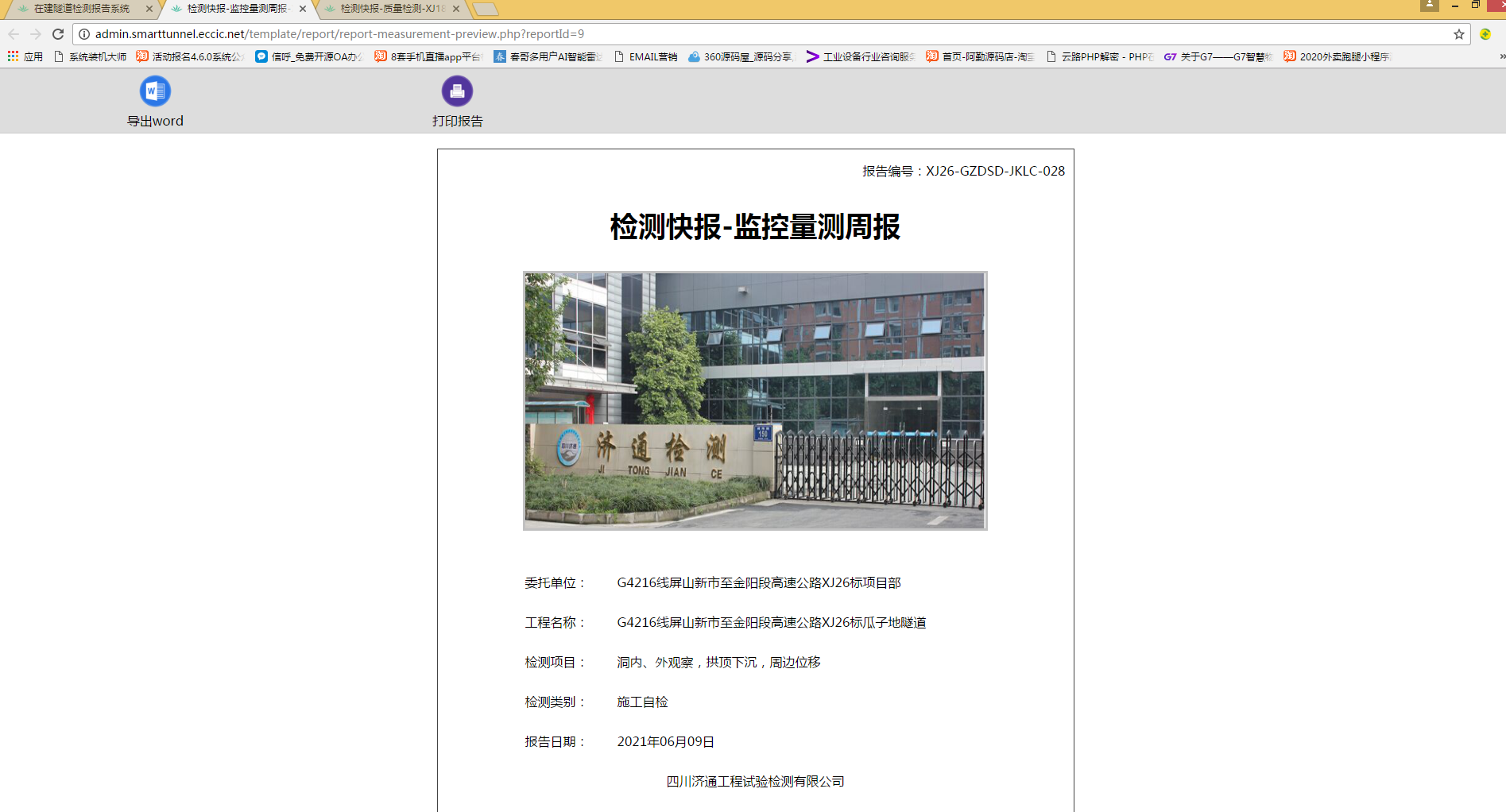This screenshot has height=812, width=1506.
Task: Close the 检测快报-监控量测周报 tab
Action: point(302,9)
